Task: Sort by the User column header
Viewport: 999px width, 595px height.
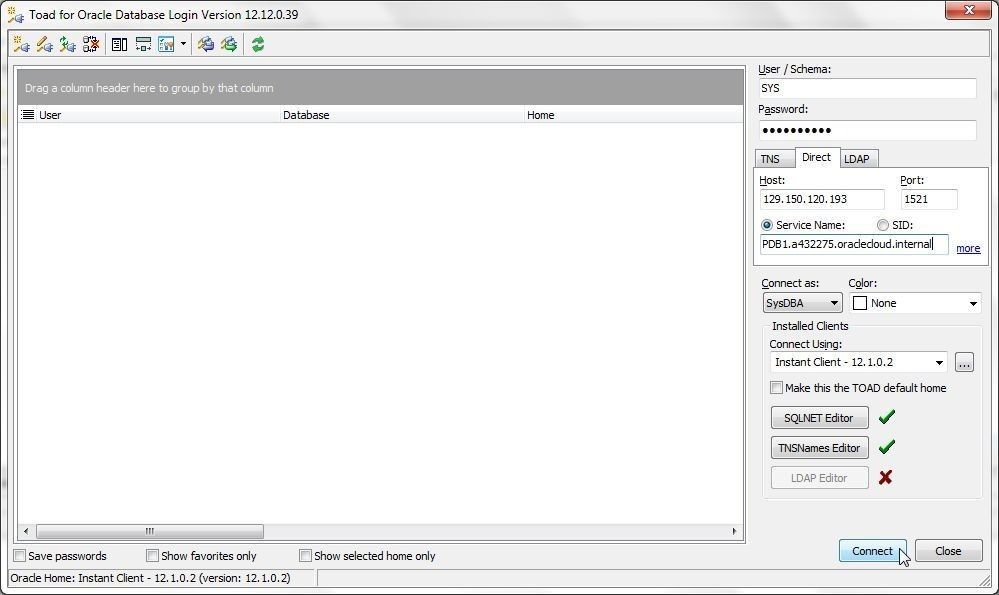Action: (158, 115)
